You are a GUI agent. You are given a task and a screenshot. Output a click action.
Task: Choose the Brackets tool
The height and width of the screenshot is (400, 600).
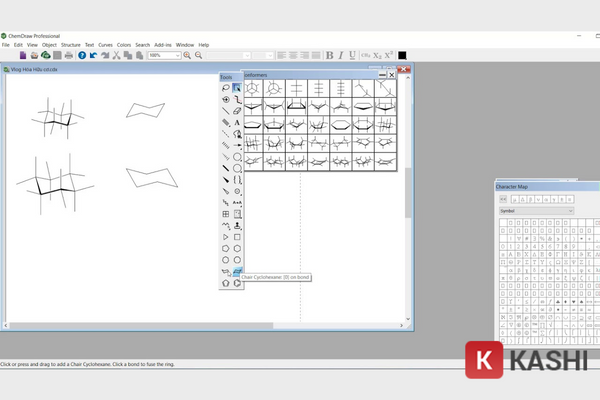(237, 180)
